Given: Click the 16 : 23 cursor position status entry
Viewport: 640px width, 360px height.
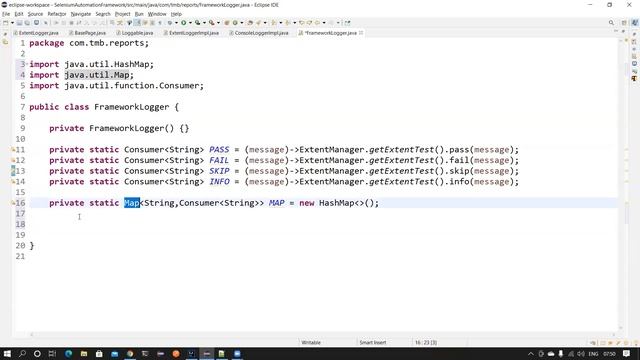Looking at the screenshot, I should point(426,342).
